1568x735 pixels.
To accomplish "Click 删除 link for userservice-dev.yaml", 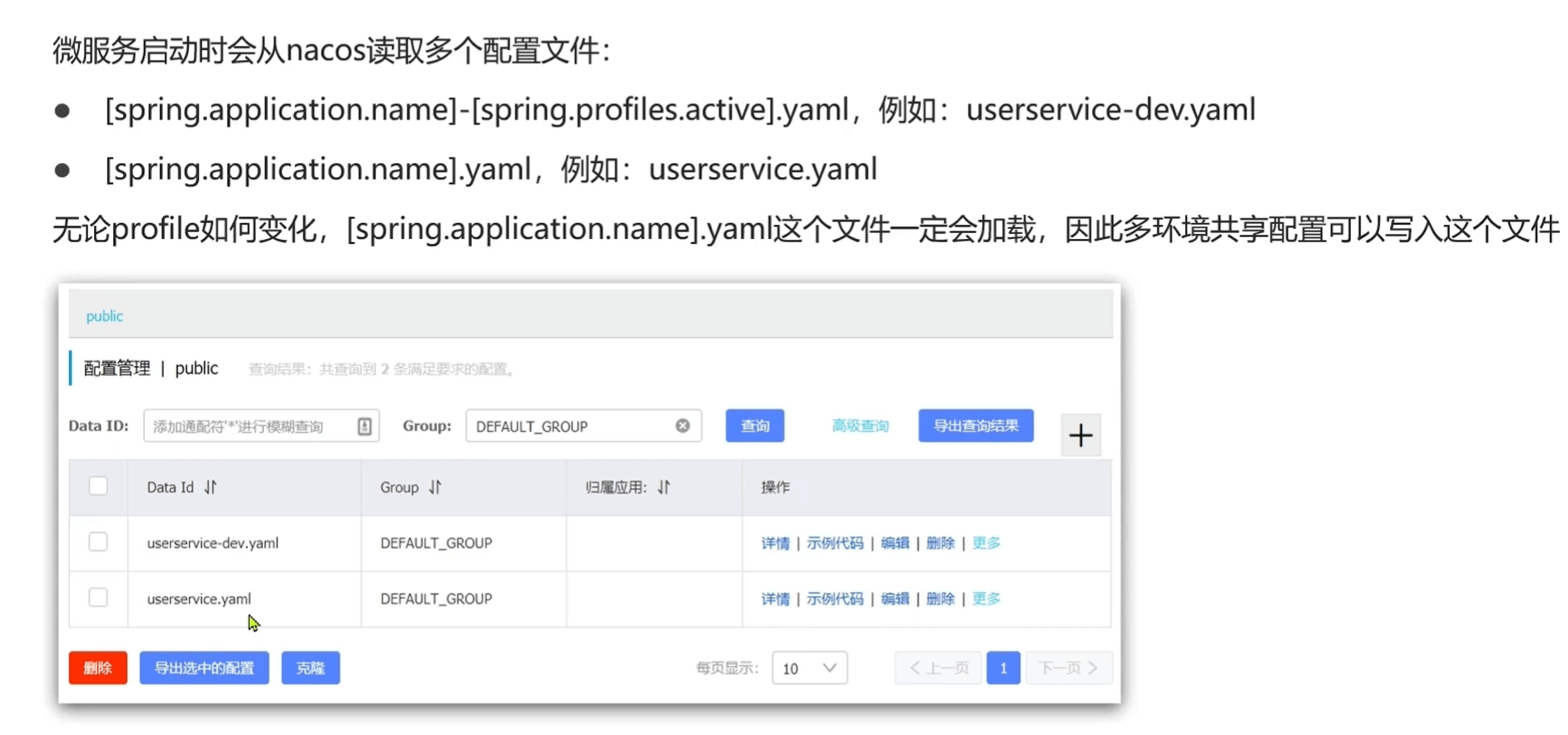I will (x=940, y=543).
